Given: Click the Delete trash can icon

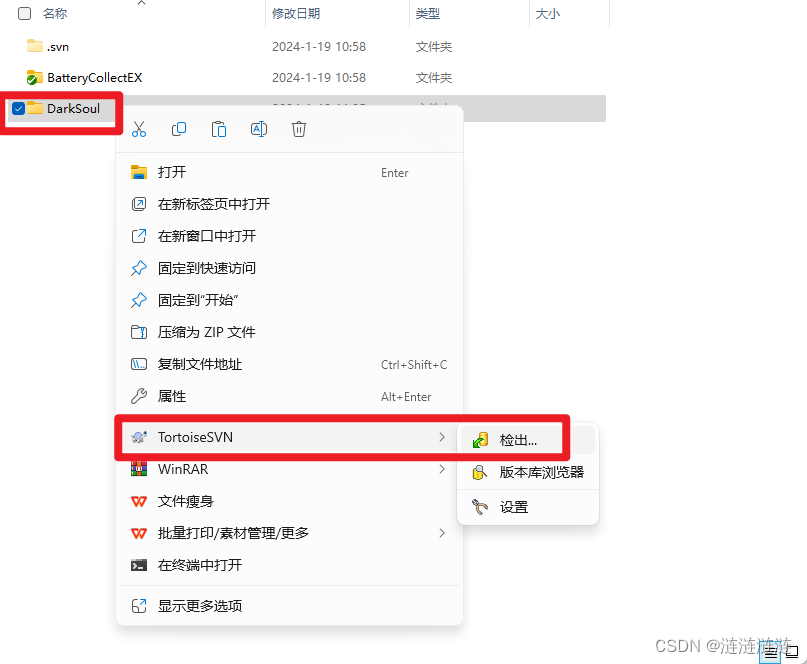Looking at the screenshot, I should tap(299, 129).
